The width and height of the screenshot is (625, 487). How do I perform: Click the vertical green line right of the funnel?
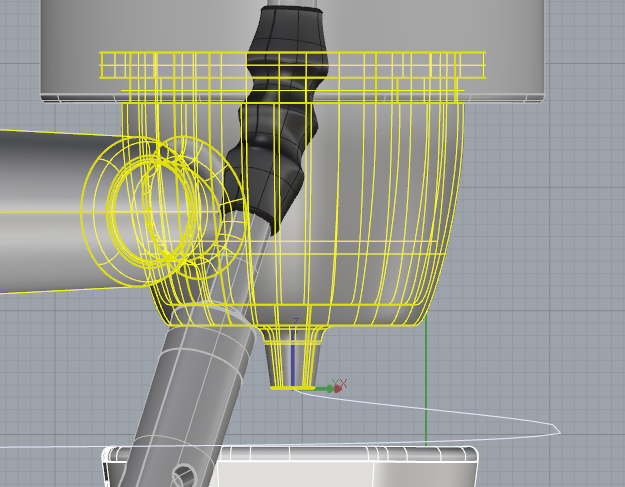(x=426, y=381)
